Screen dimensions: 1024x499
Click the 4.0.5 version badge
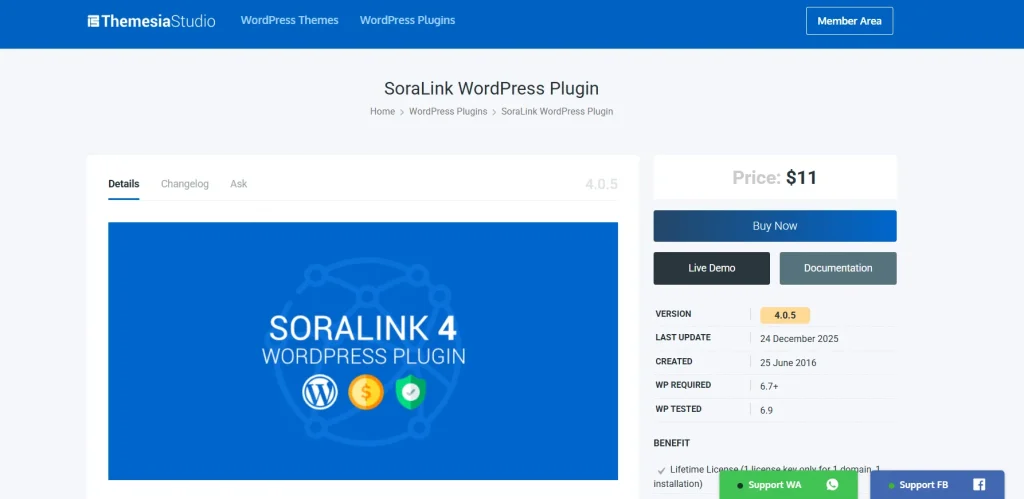click(x=785, y=315)
